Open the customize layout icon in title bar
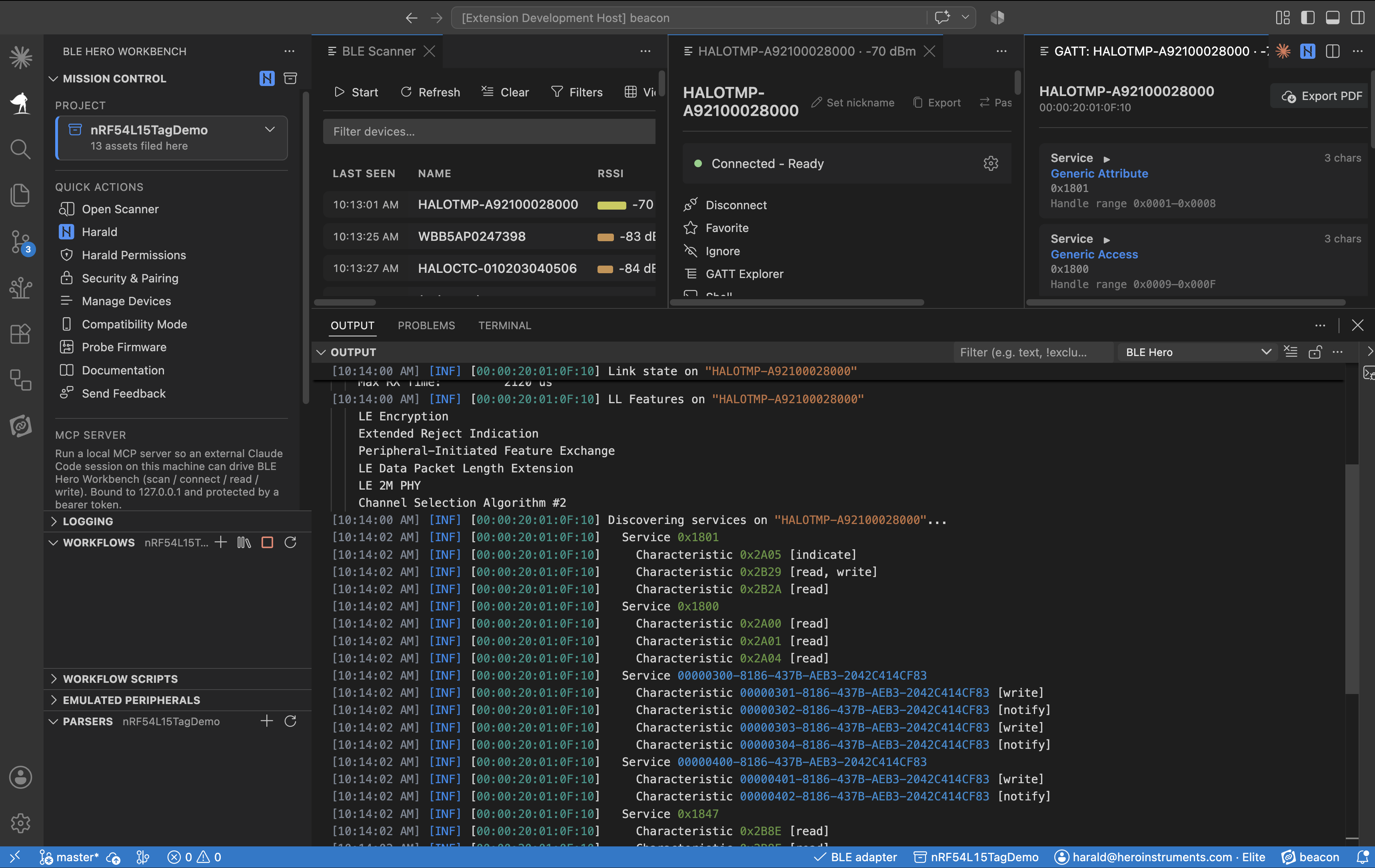 coord(1283,18)
